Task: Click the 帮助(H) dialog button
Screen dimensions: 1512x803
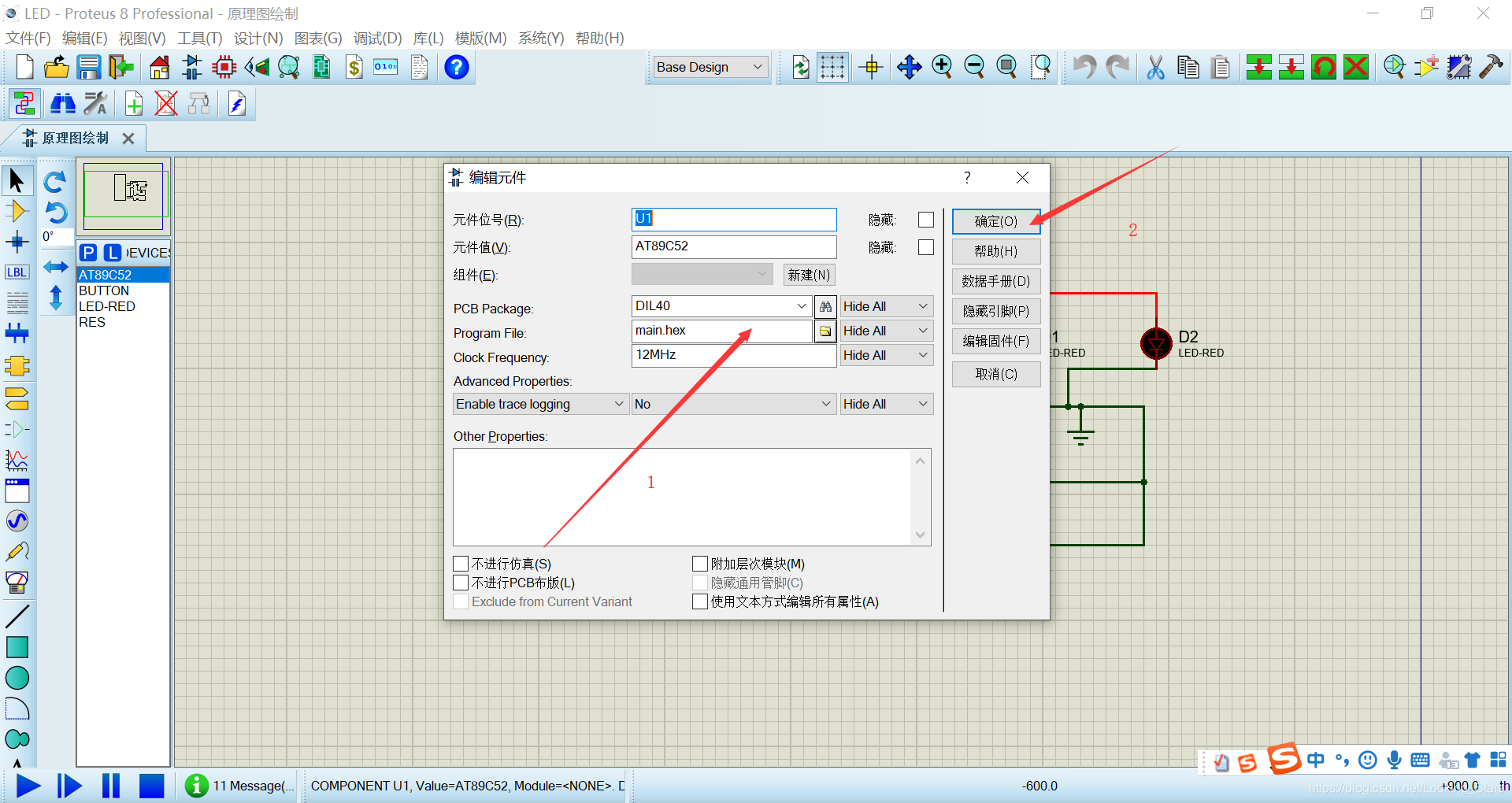Action: [996, 251]
